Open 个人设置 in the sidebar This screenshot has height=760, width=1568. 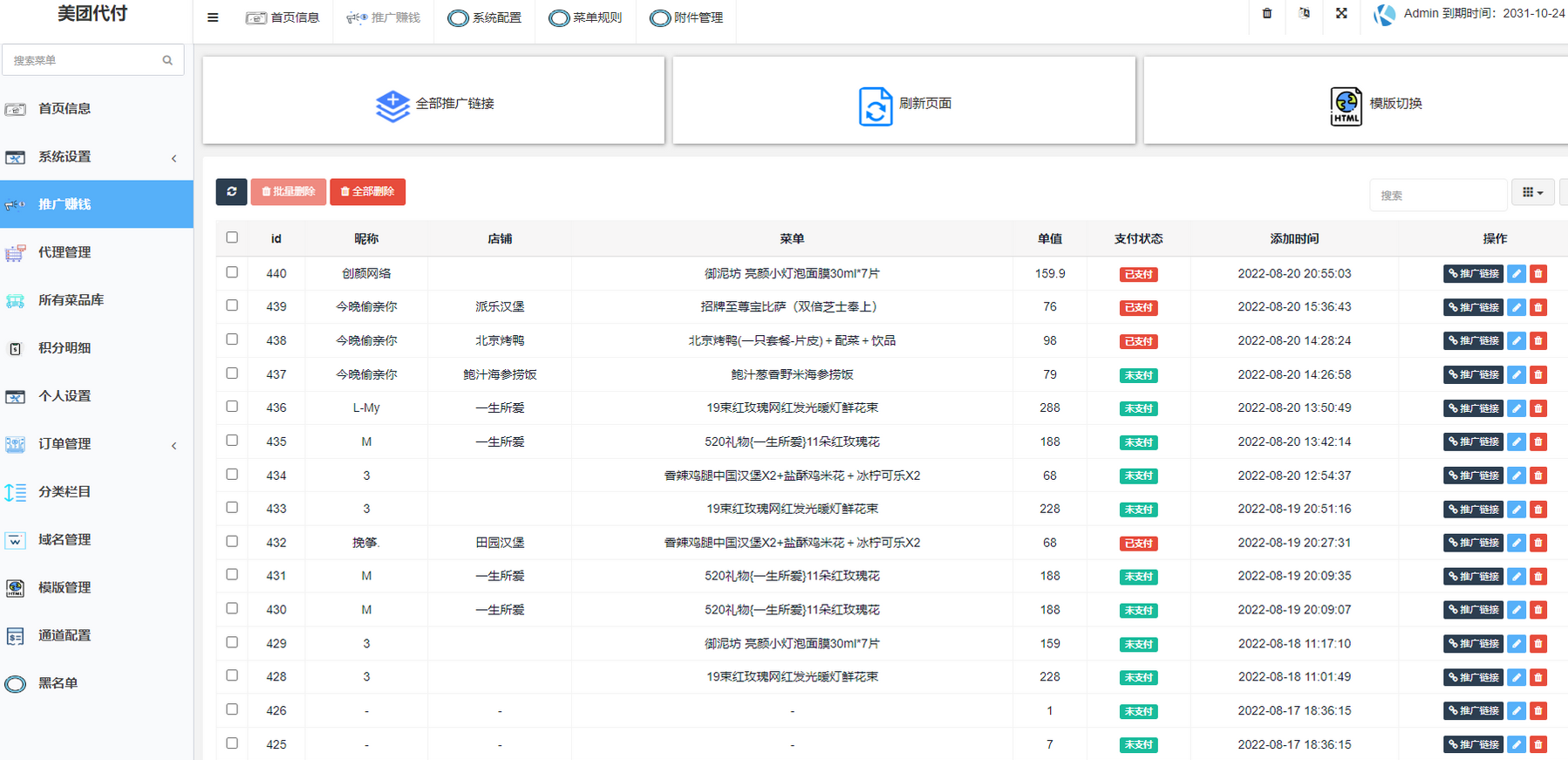96,396
